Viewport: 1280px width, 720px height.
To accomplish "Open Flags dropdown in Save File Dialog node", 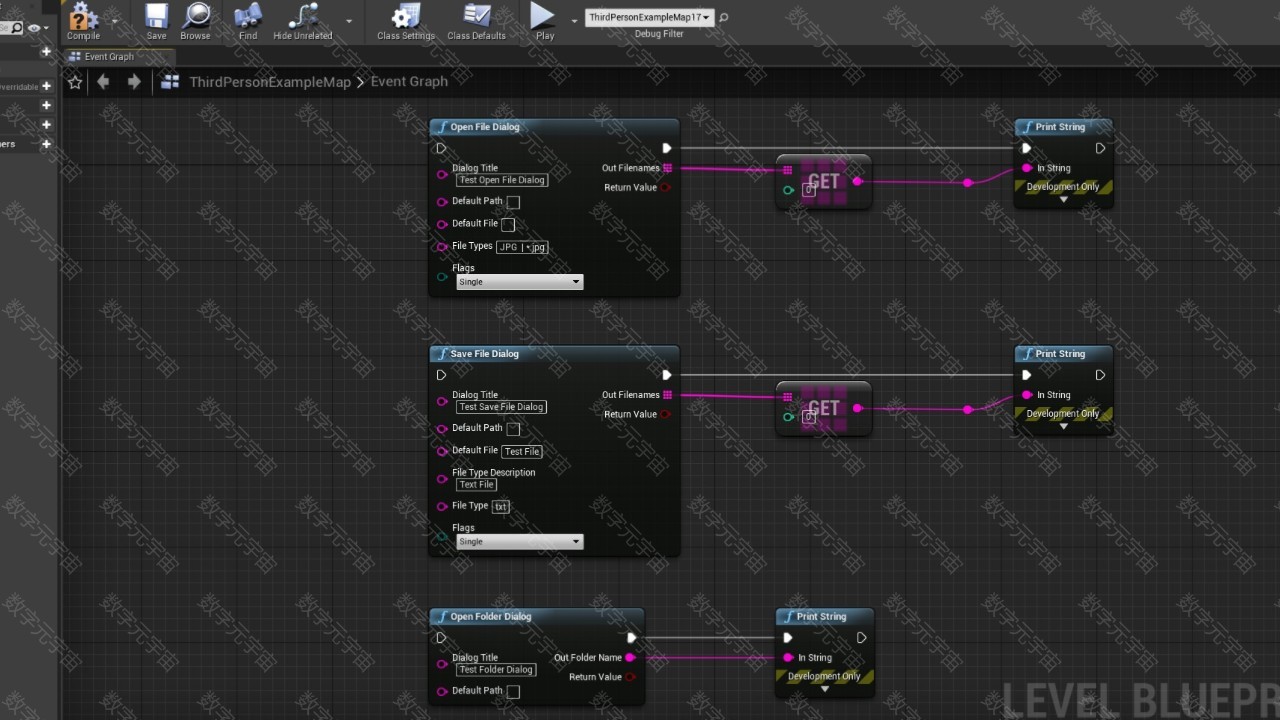I will [519, 542].
